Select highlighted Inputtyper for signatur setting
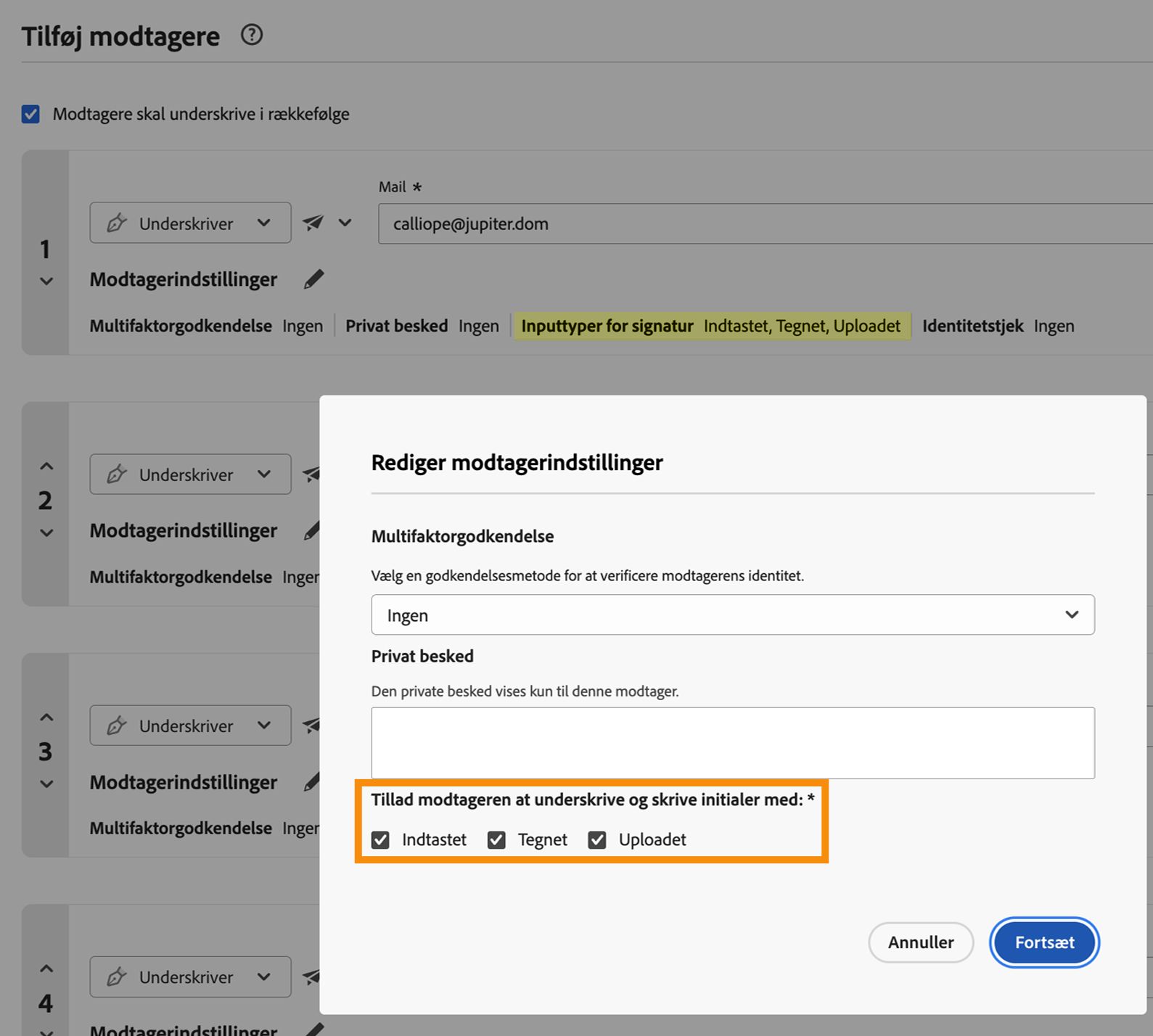 tap(712, 326)
